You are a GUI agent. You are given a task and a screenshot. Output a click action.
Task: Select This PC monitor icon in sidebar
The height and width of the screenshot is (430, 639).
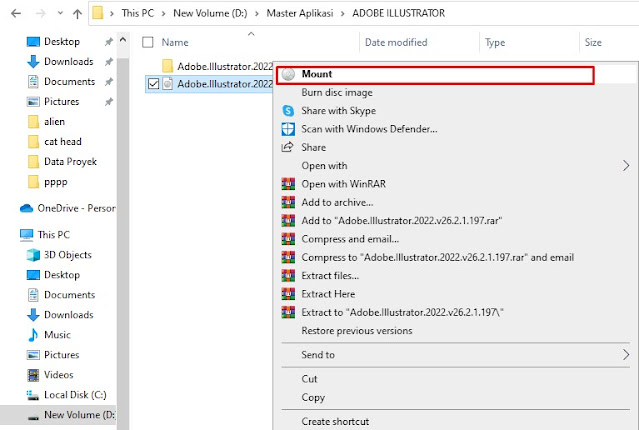[x=26, y=235]
